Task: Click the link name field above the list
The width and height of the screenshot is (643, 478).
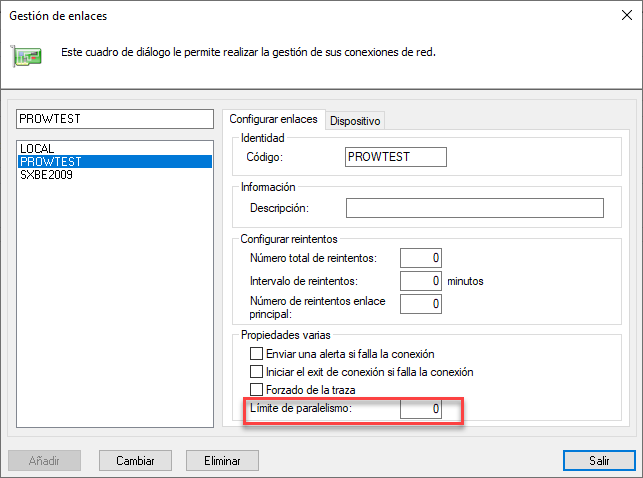Action: pos(114,119)
